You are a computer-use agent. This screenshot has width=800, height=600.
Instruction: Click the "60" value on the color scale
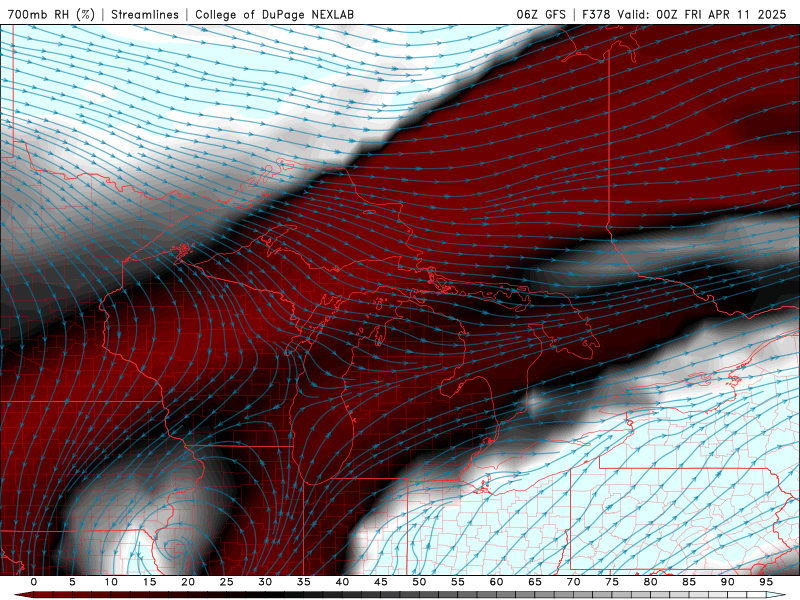tap(496, 582)
